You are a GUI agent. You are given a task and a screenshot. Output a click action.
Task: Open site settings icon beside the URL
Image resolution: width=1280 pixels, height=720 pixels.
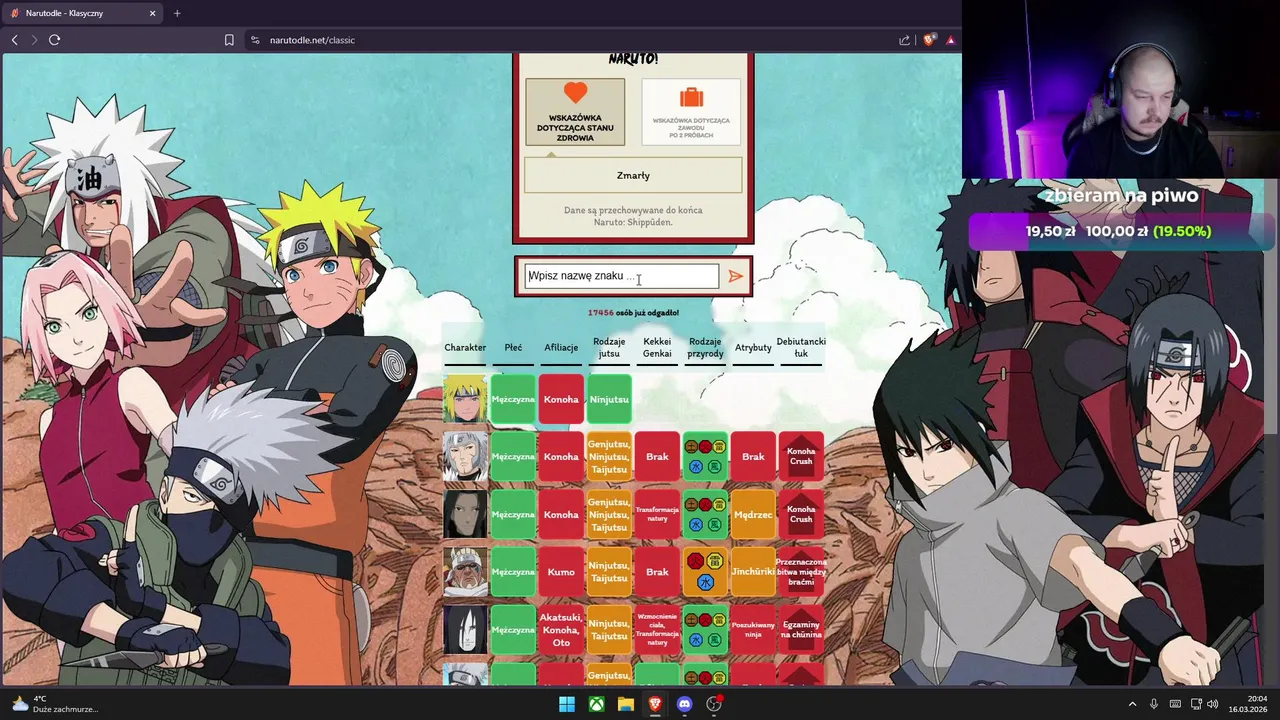255,40
